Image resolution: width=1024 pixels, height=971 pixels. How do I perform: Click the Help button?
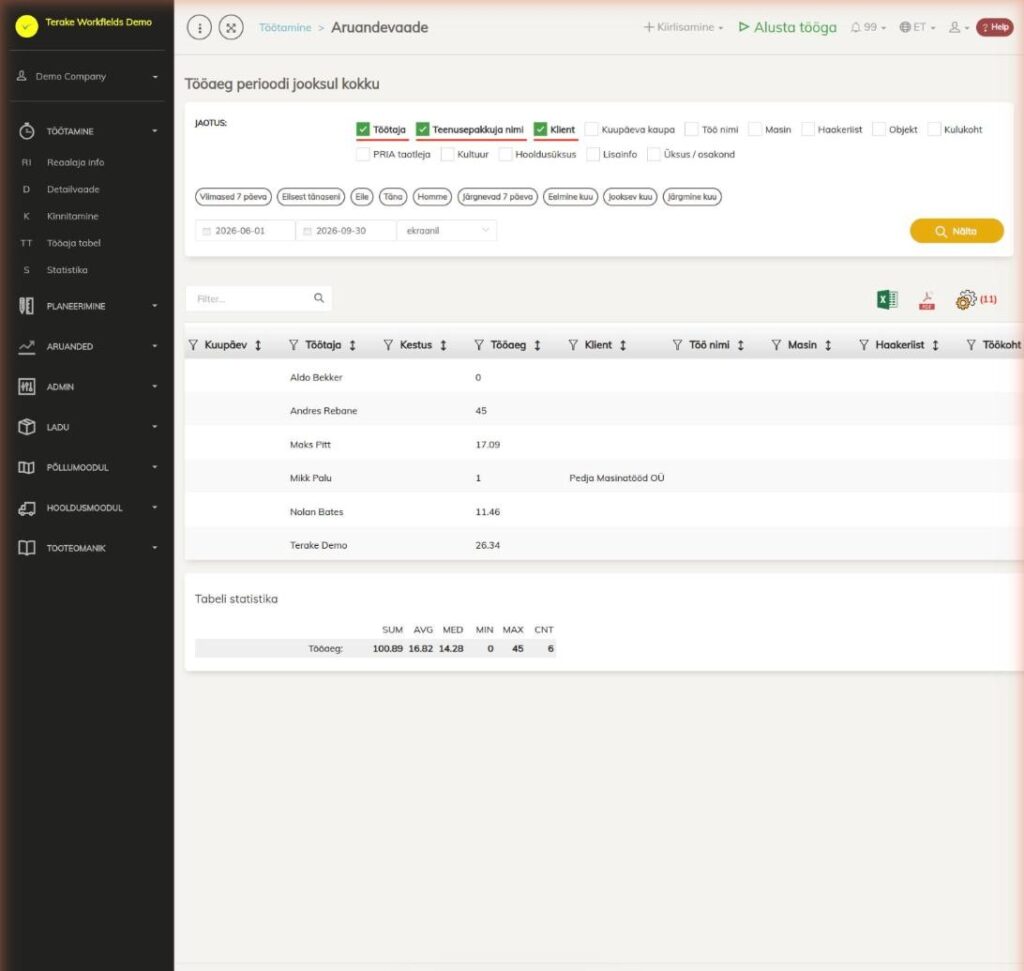coord(995,27)
